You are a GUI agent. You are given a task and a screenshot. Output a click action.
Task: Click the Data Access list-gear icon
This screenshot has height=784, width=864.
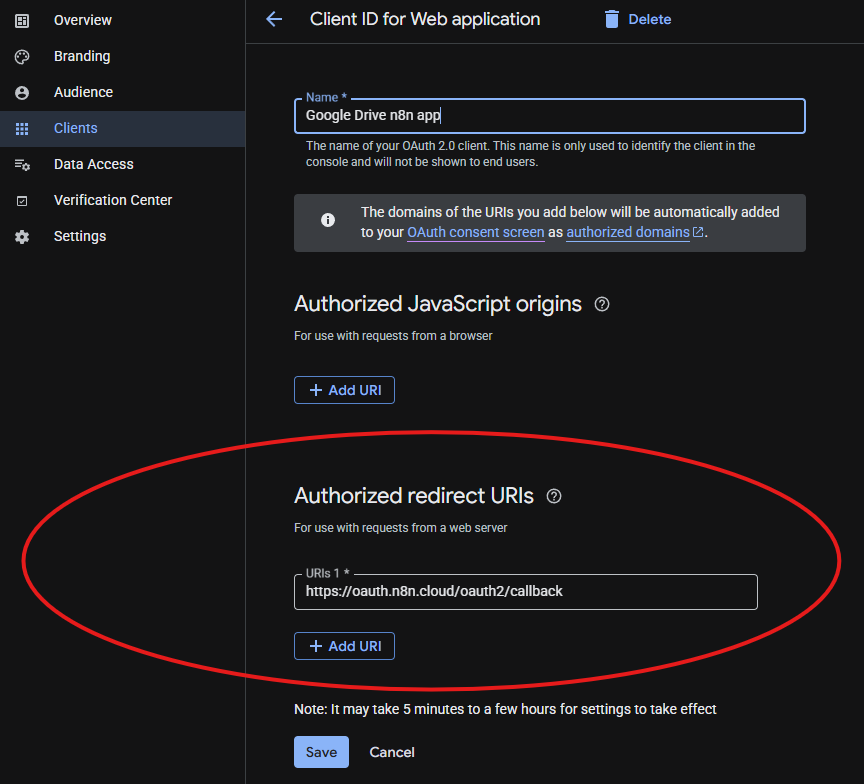(22, 165)
